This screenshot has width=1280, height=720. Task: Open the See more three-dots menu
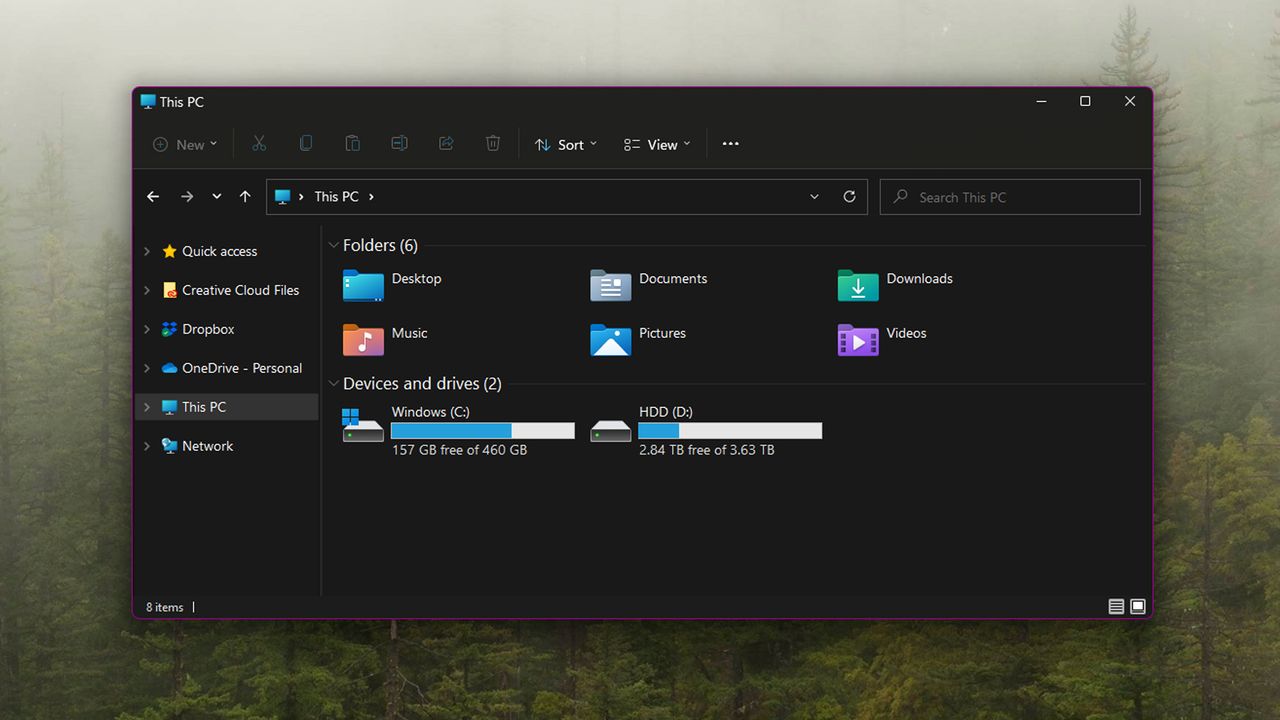pyautogui.click(x=730, y=144)
